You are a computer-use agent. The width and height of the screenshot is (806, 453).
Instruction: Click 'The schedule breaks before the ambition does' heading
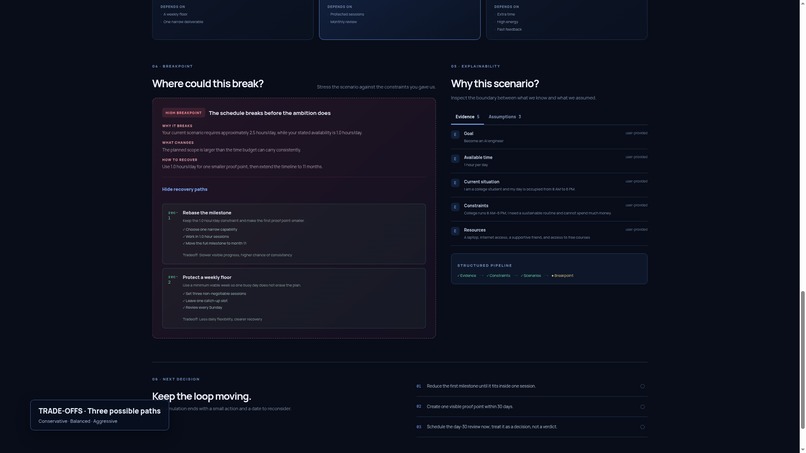pyautogui.click(x=269, y=113)
